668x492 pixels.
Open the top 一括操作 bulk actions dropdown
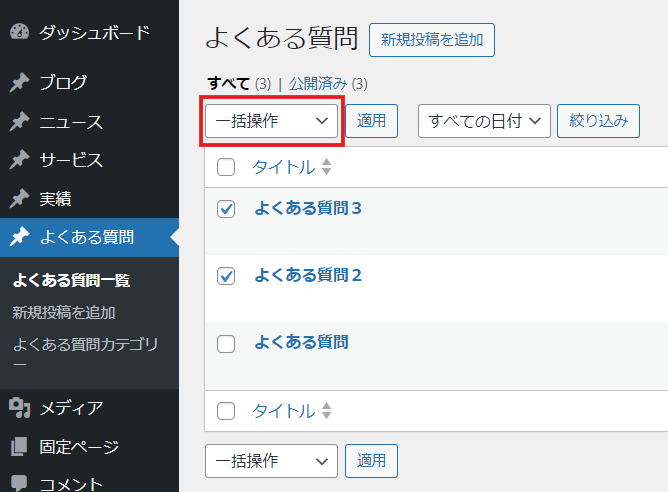coord(271,121)
